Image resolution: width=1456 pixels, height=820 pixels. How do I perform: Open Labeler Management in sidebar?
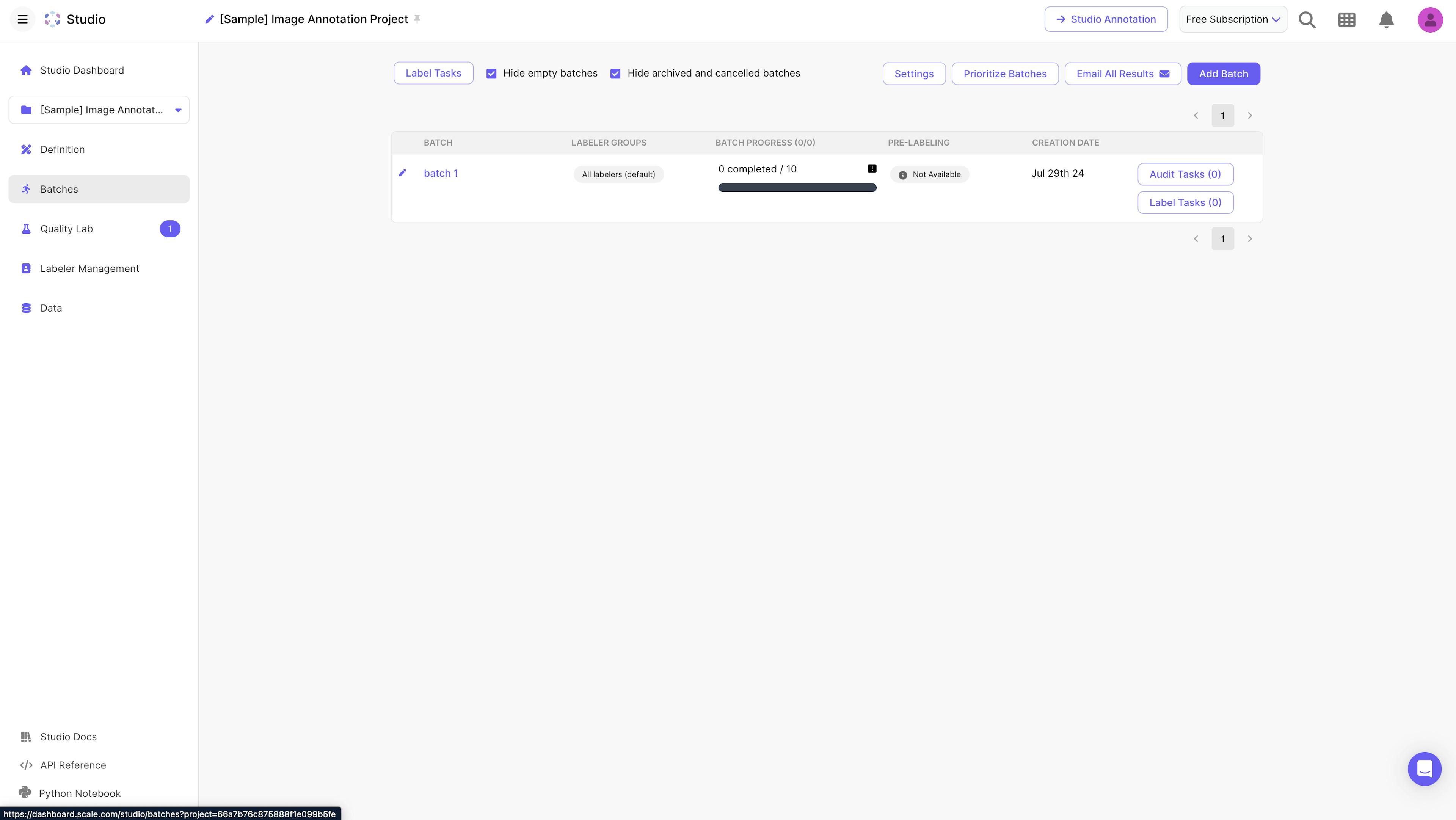[x=89, y=268]
